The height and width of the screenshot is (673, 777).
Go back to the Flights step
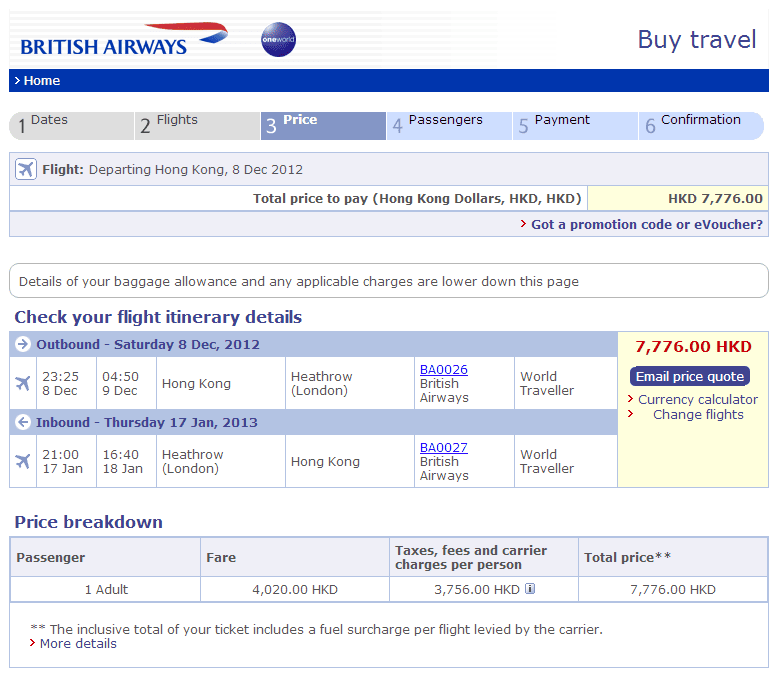tap(197, 125)
